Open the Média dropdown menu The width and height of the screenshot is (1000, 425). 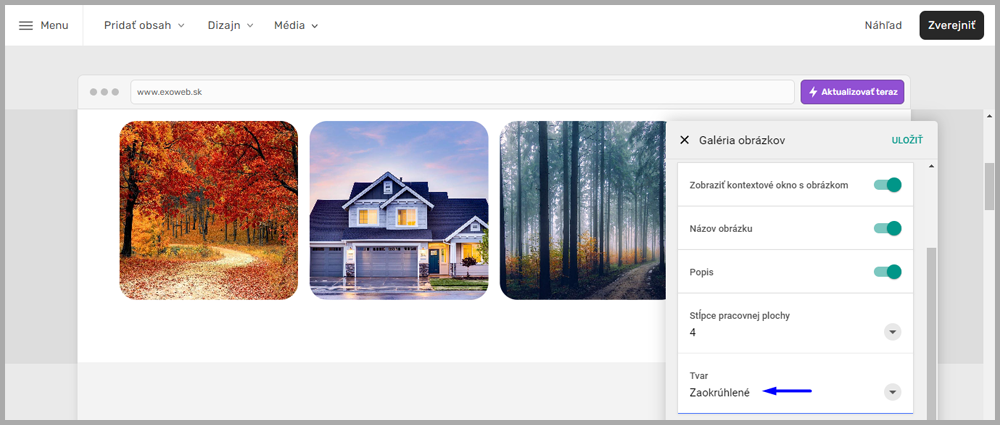296,25
